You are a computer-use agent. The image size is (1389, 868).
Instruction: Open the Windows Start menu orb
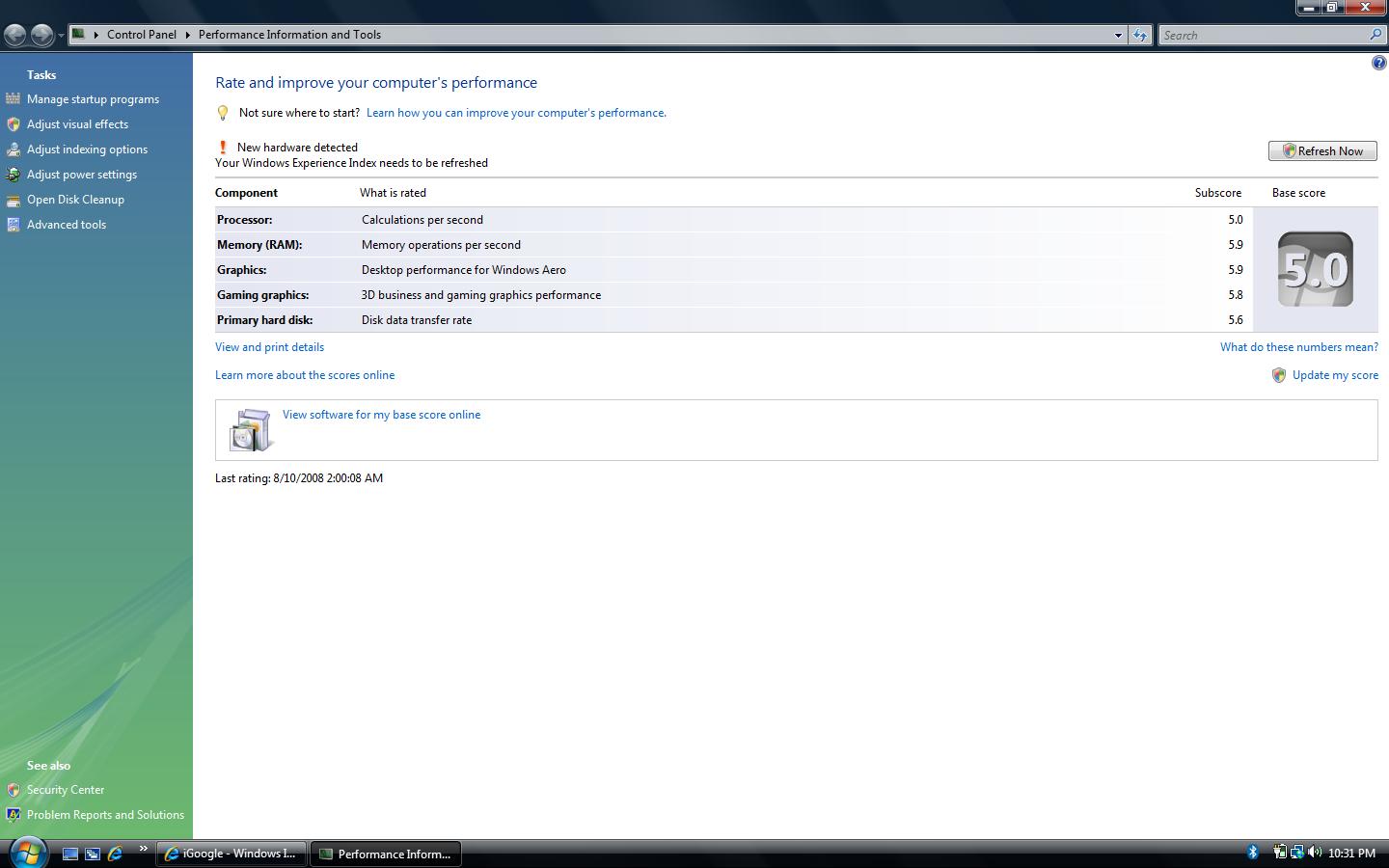pos(27,853)
